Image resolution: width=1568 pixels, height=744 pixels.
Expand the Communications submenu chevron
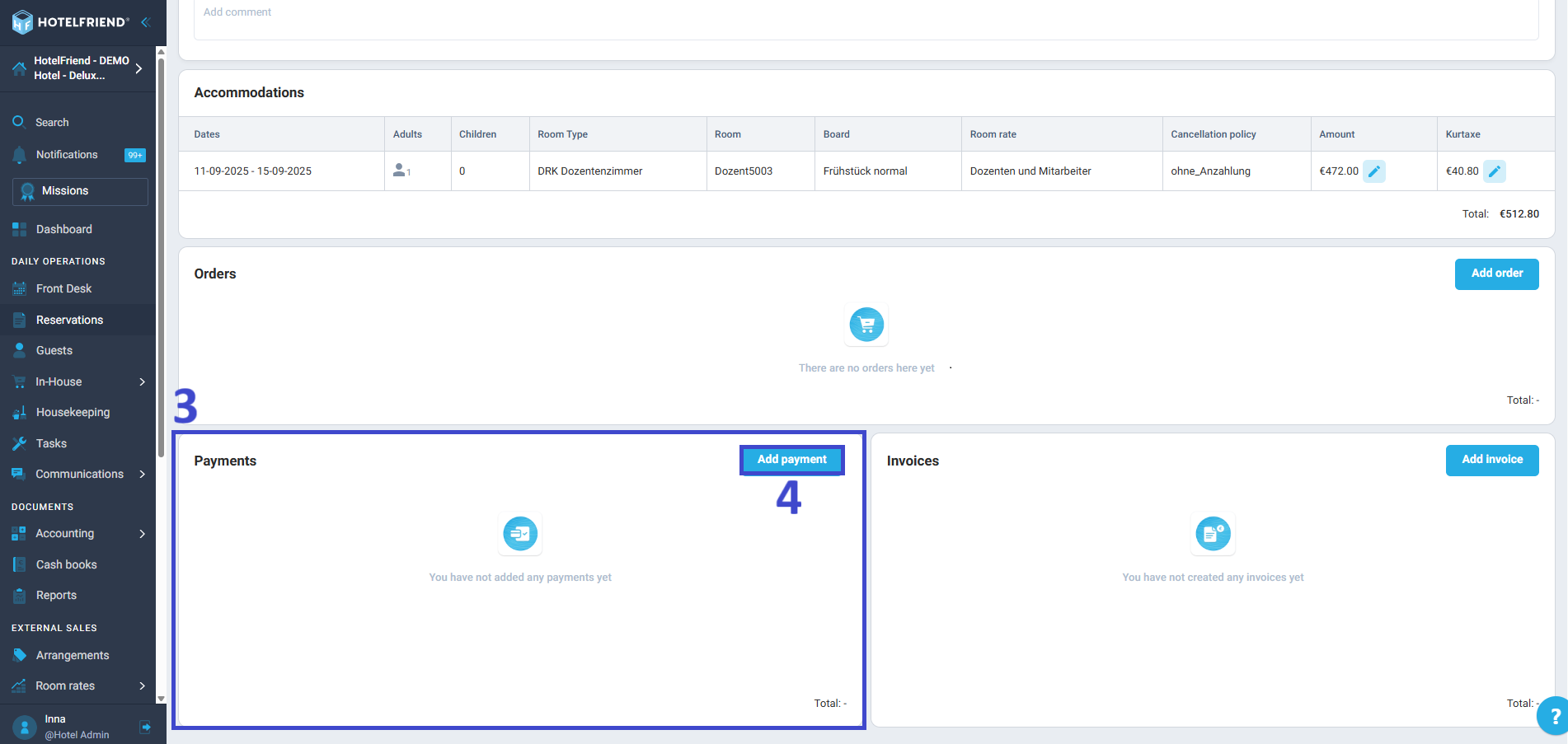(142, 474)
